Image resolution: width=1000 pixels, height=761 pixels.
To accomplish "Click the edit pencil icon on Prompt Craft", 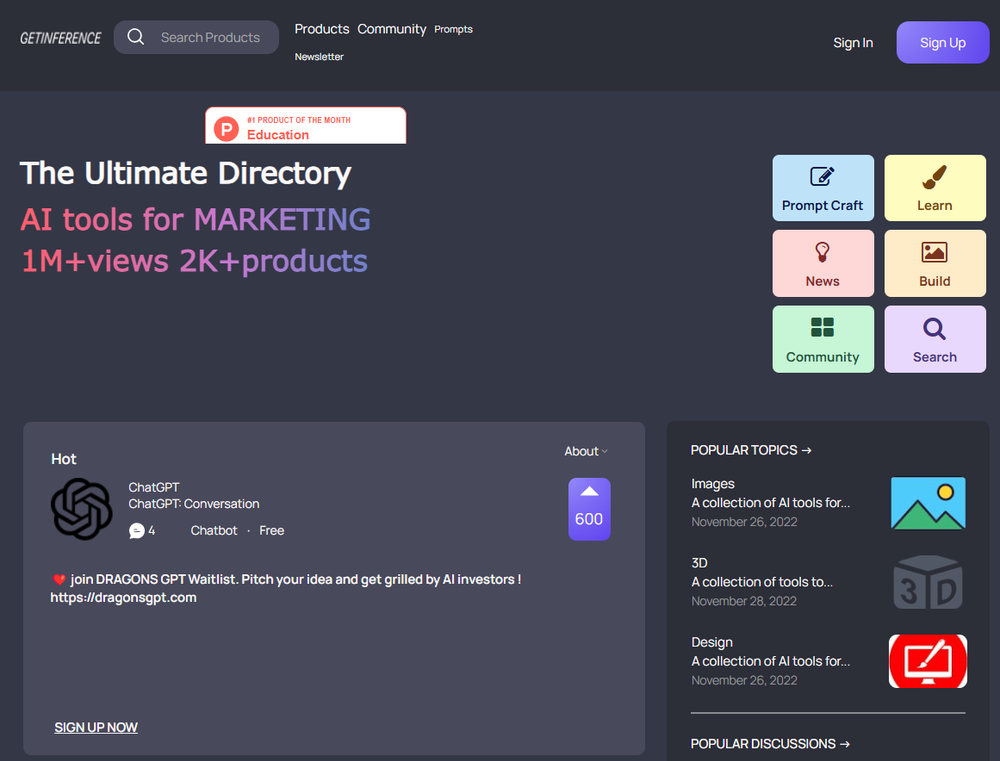I will [822, 176].
